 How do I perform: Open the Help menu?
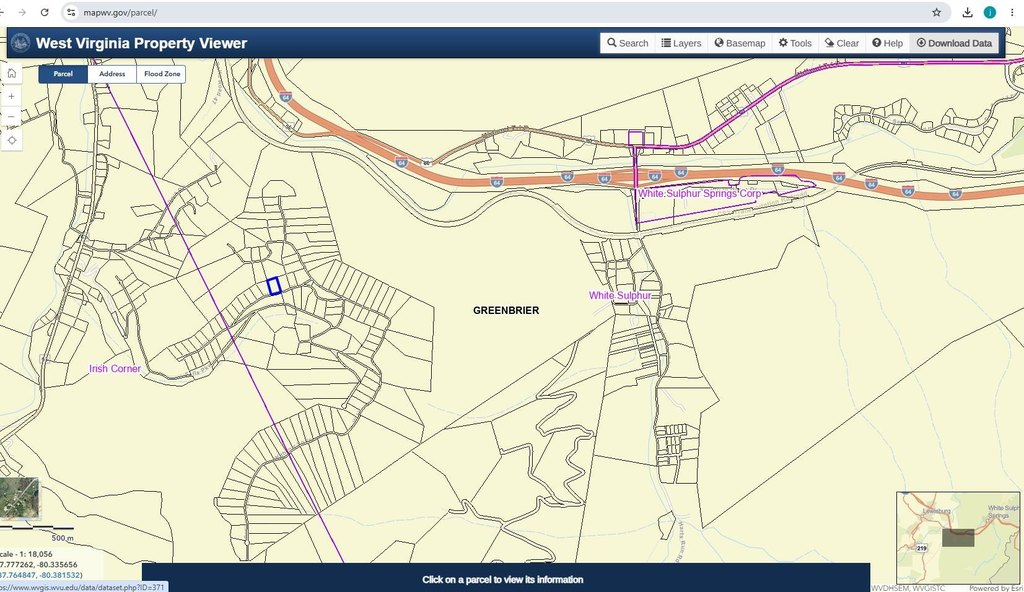click(x=888, y=43)
